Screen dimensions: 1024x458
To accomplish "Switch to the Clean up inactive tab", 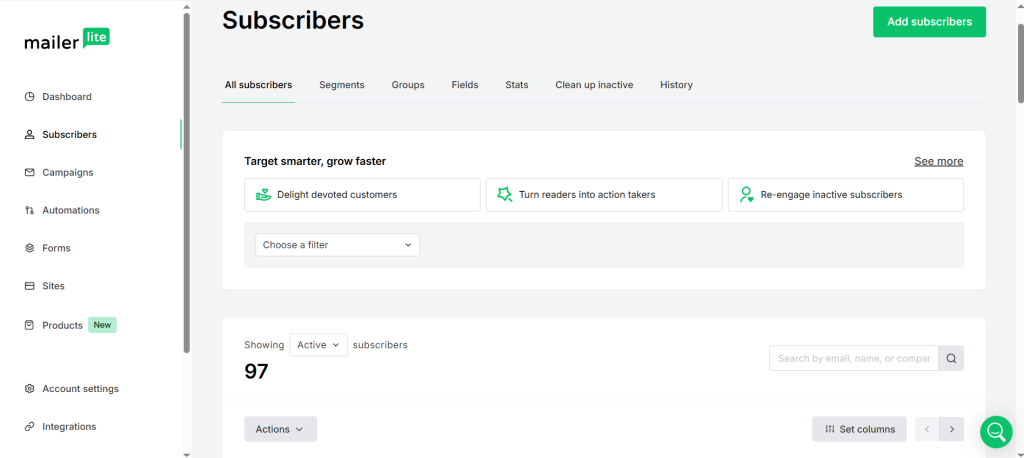I will (x=594, y=85).
